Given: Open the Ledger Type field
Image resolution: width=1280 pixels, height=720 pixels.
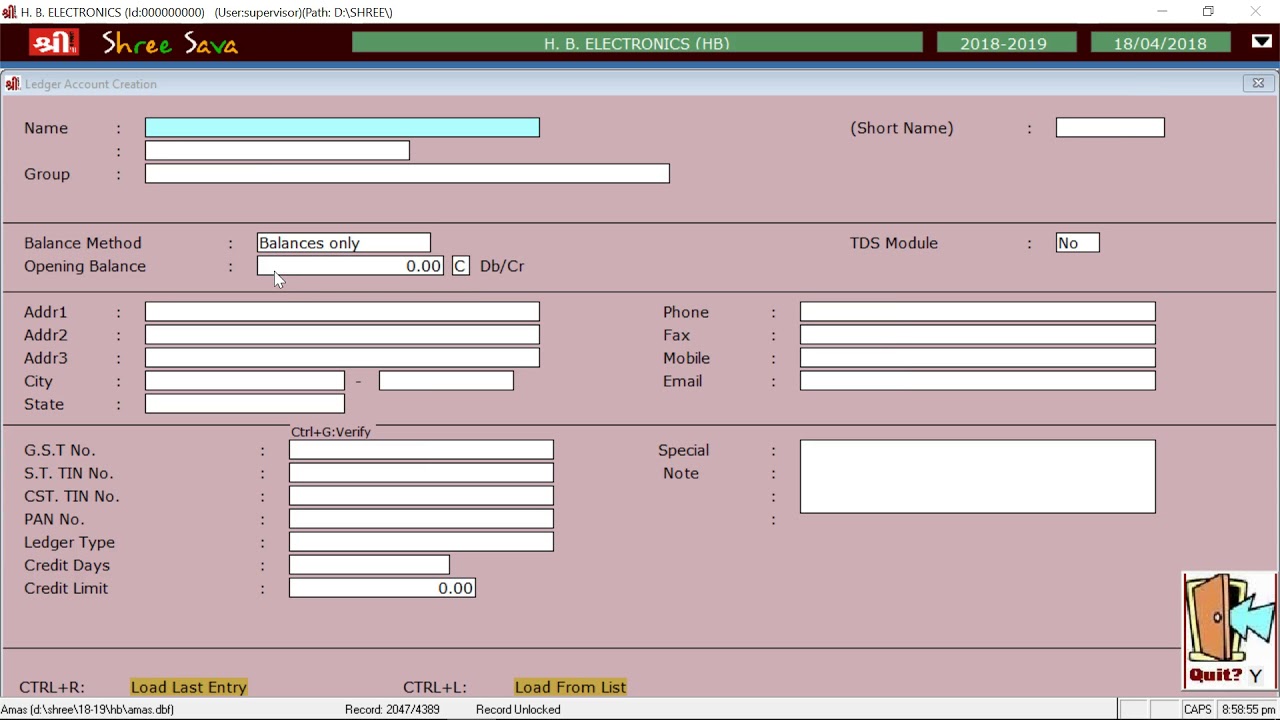Looking at the screenshot, I should (x=421, y=542).
